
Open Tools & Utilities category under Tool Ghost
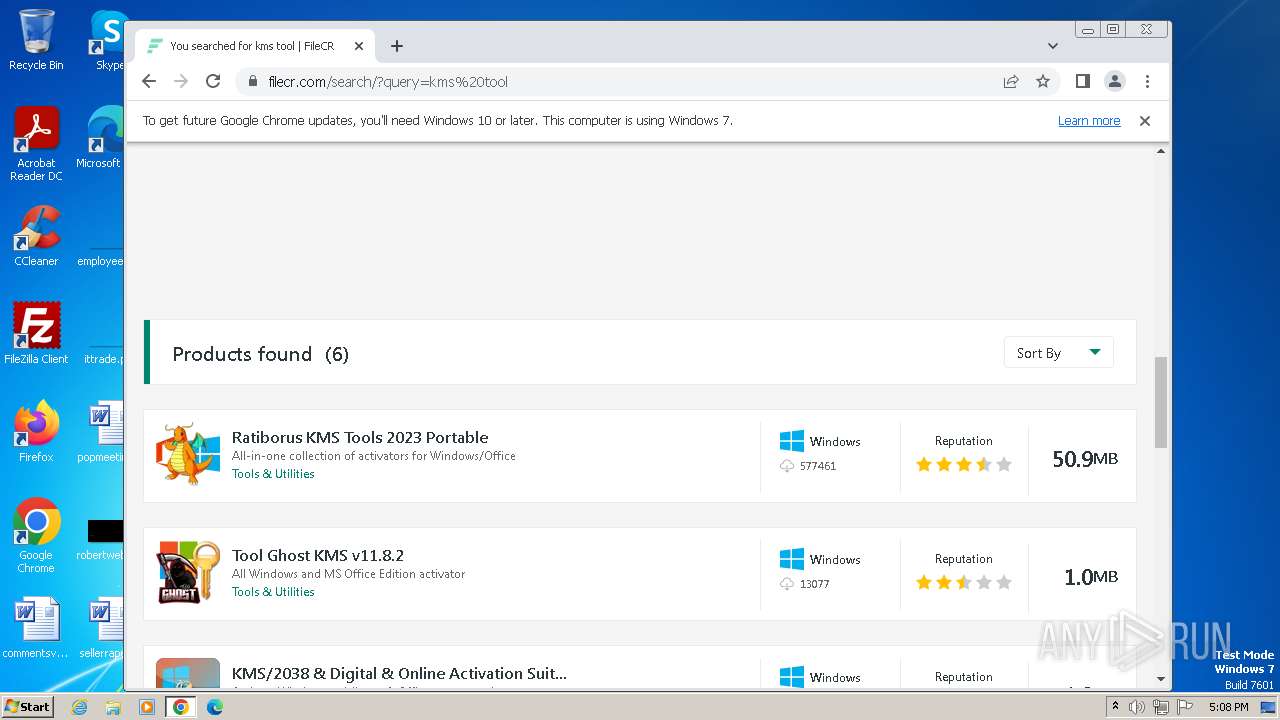[273, 592]
